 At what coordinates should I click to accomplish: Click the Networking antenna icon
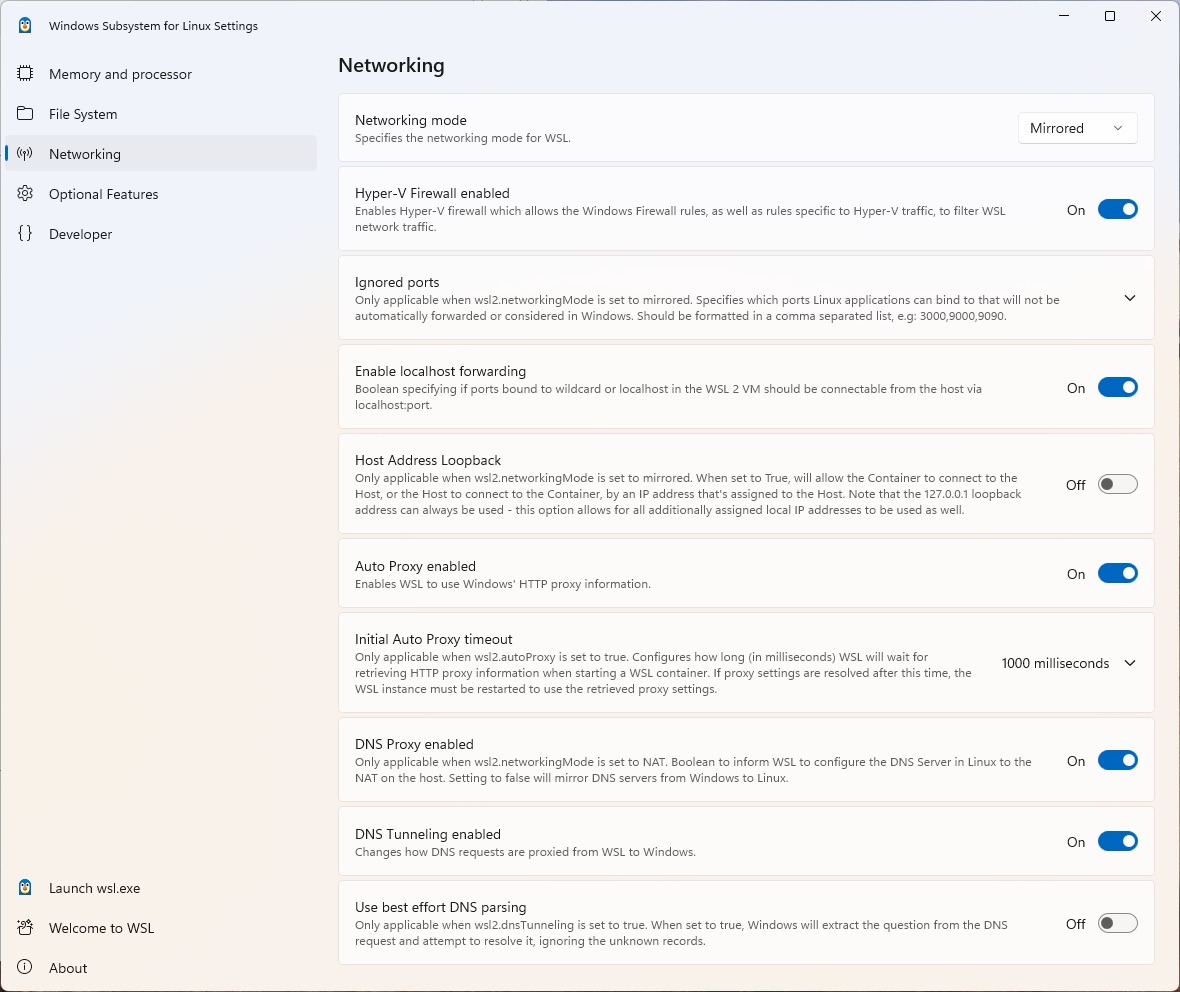pyautogui.click(x=25, y=154)
